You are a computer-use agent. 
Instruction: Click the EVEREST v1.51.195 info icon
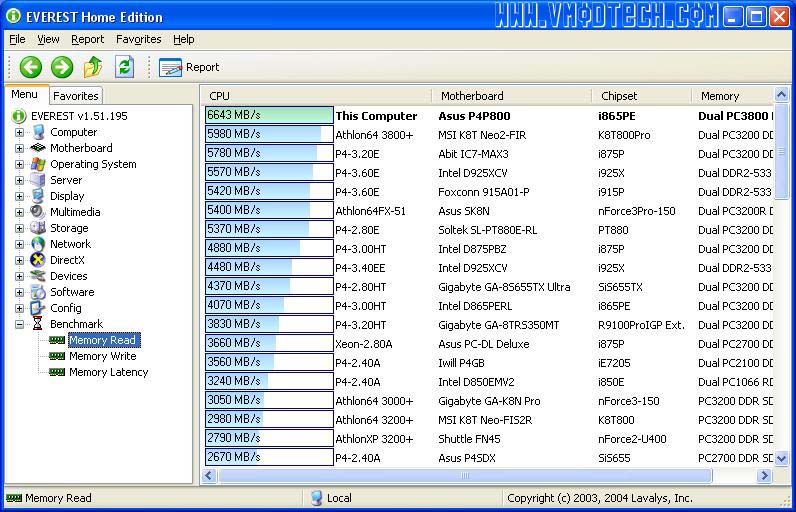point(19,116)
